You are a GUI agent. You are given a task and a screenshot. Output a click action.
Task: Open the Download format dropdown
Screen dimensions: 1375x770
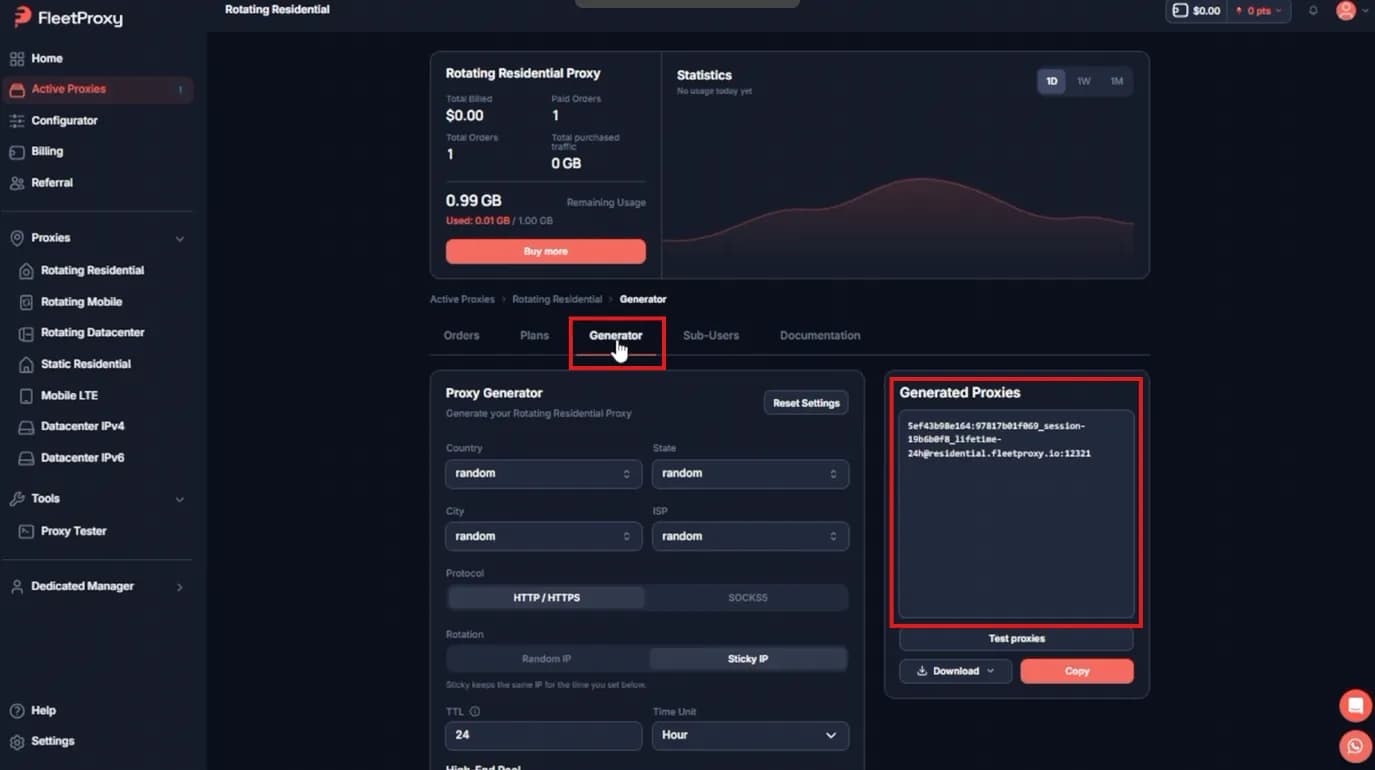click(956, 671)
